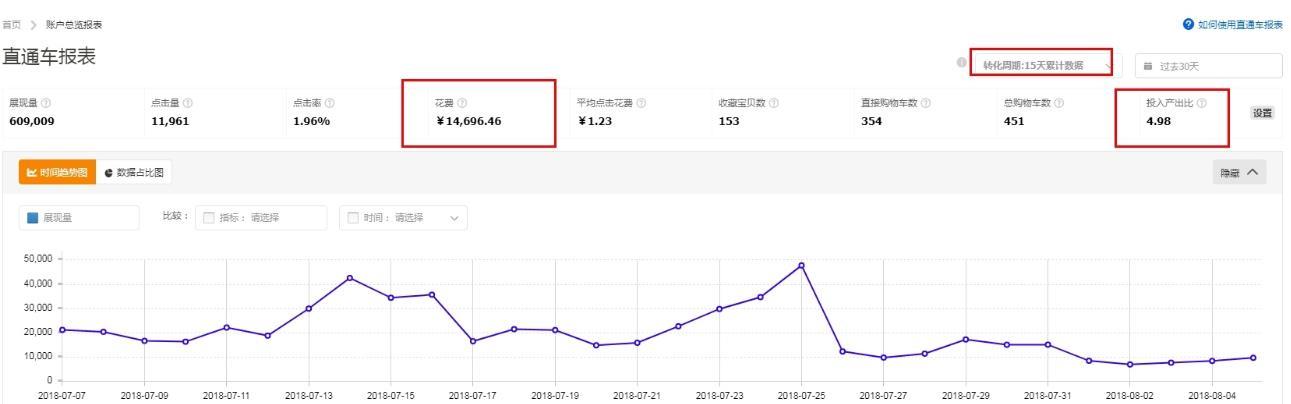1291x404 pixels.
Task: Click the 平均点击花费 value ¥1.23
Action: [595, 122]
